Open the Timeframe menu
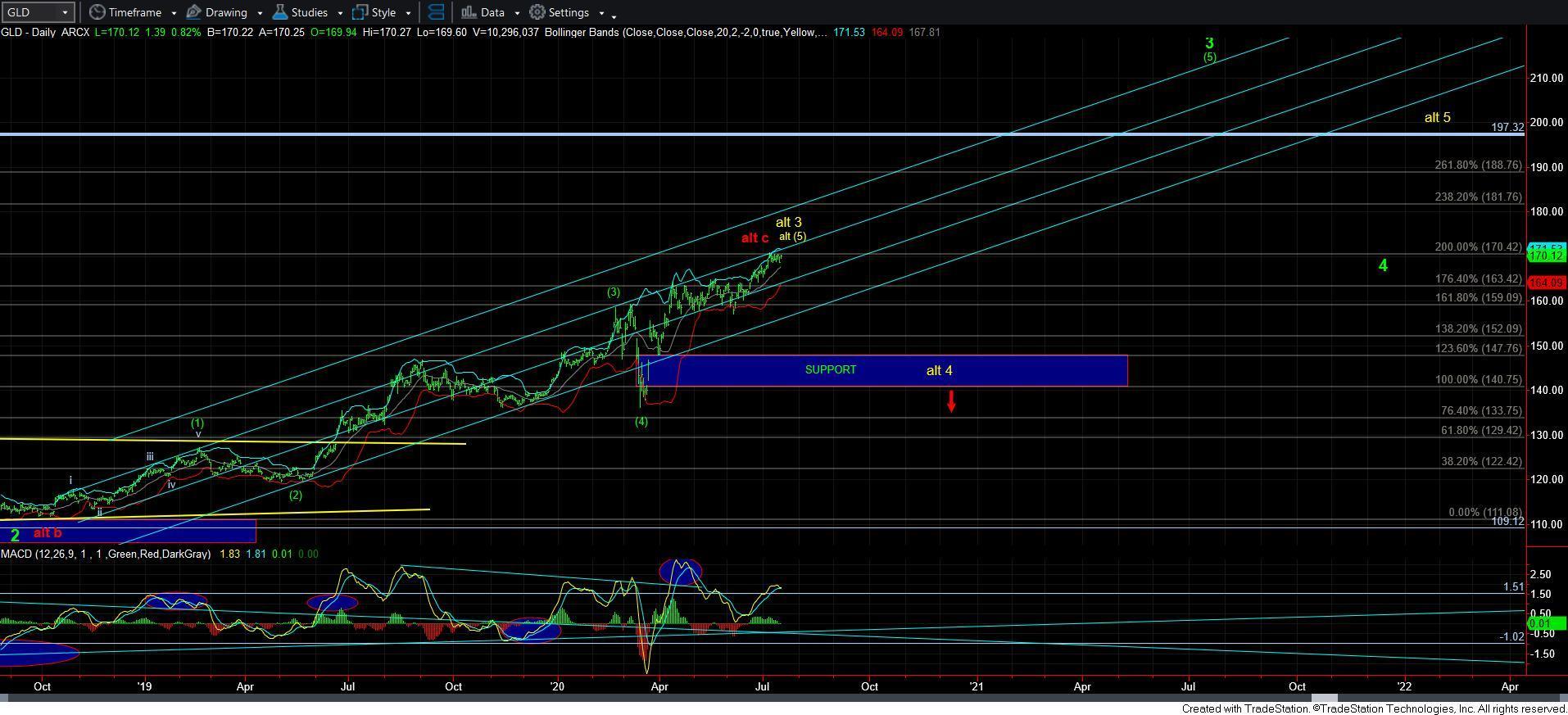Image resolution: width=1568 pixels, height=715 pixels. click(134, 12)
